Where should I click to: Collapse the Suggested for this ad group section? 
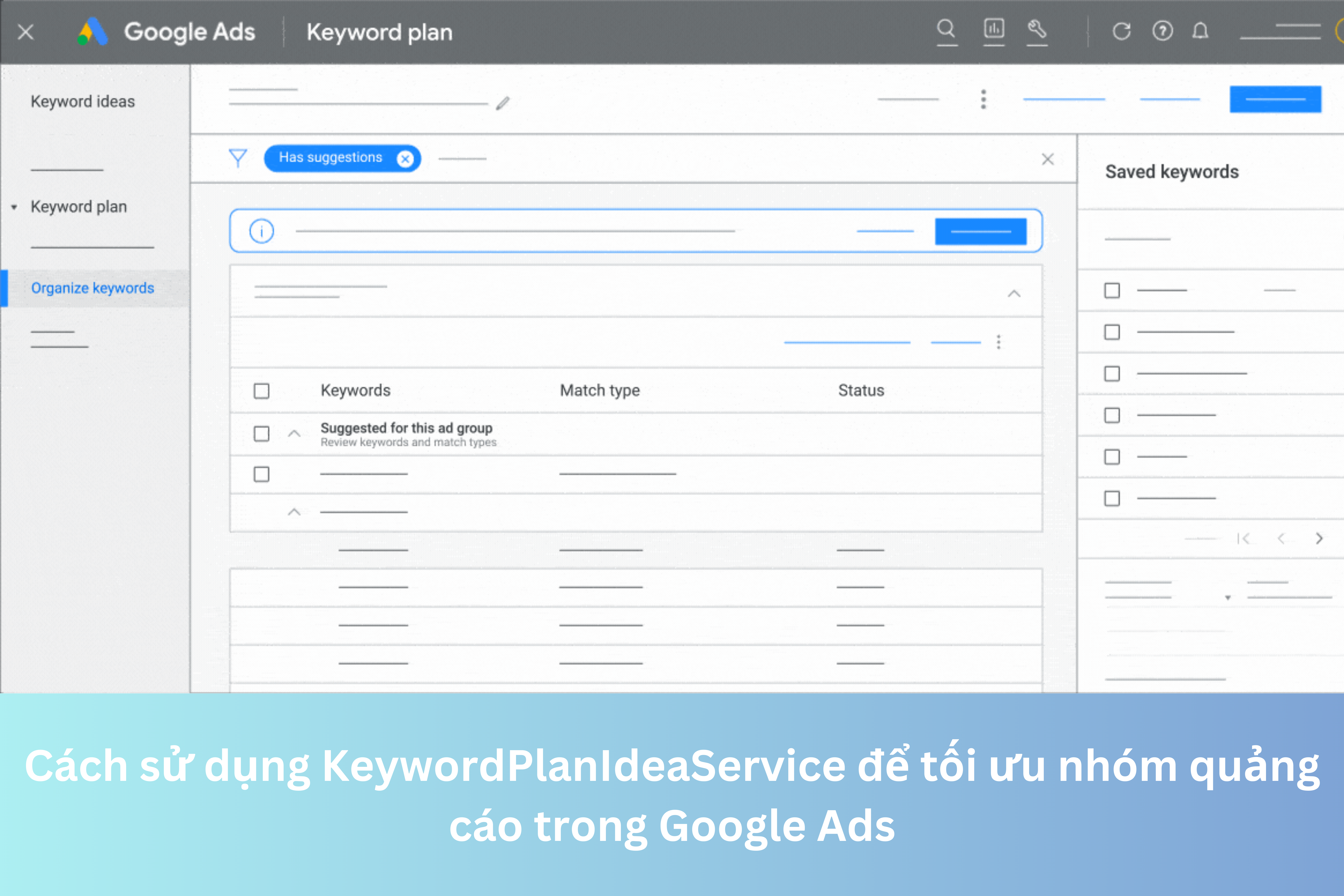click(295, 434)
